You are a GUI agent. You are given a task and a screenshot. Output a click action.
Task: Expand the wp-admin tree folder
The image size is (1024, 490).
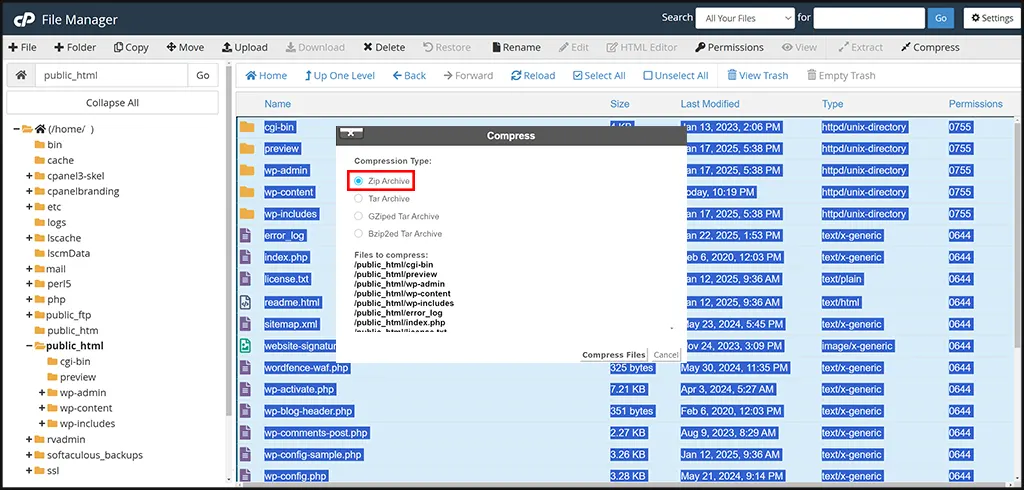[42, 393]
